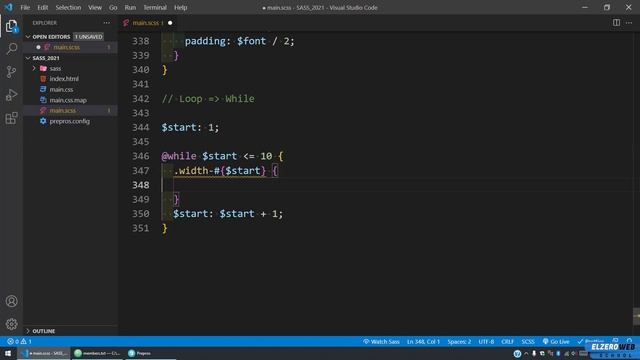
Task: Click the 1 UNSAVED badge
Action: pyautogui.click(x=88, y=37)
